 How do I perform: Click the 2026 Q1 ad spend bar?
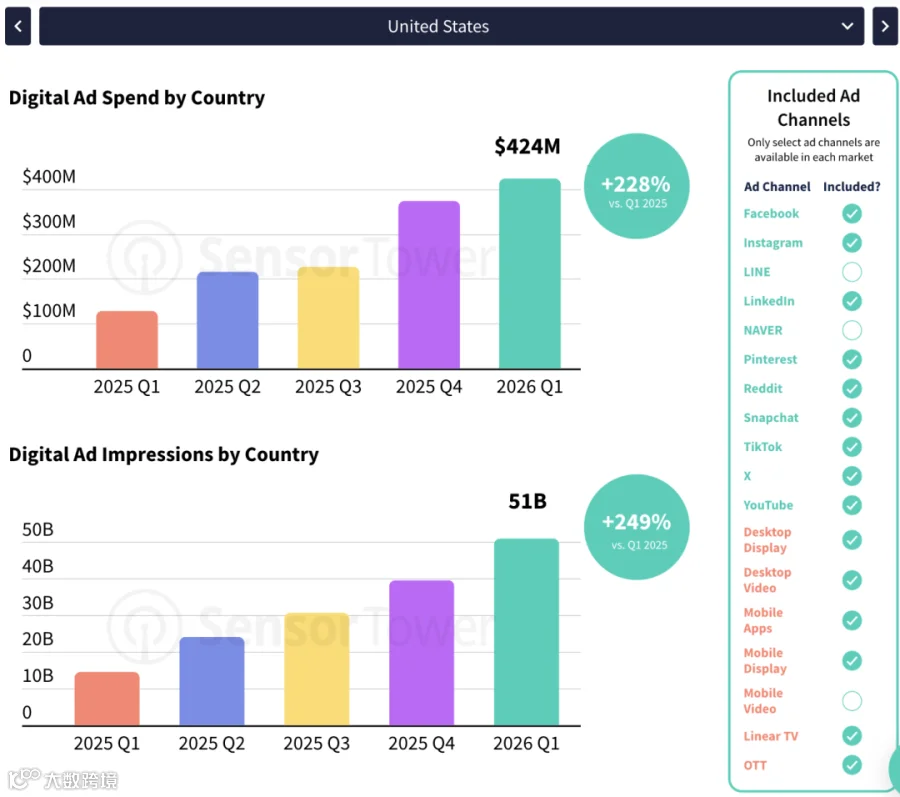point(530,274)
